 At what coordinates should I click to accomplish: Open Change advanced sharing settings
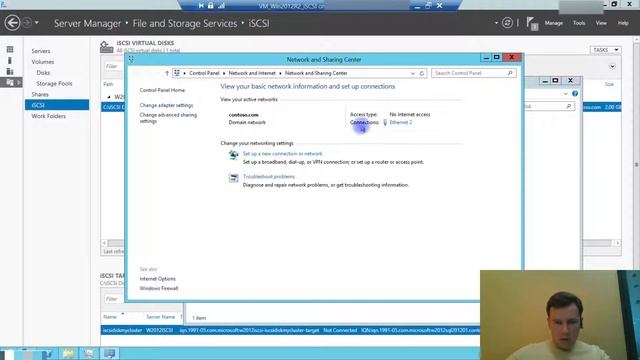coord(168,118)
